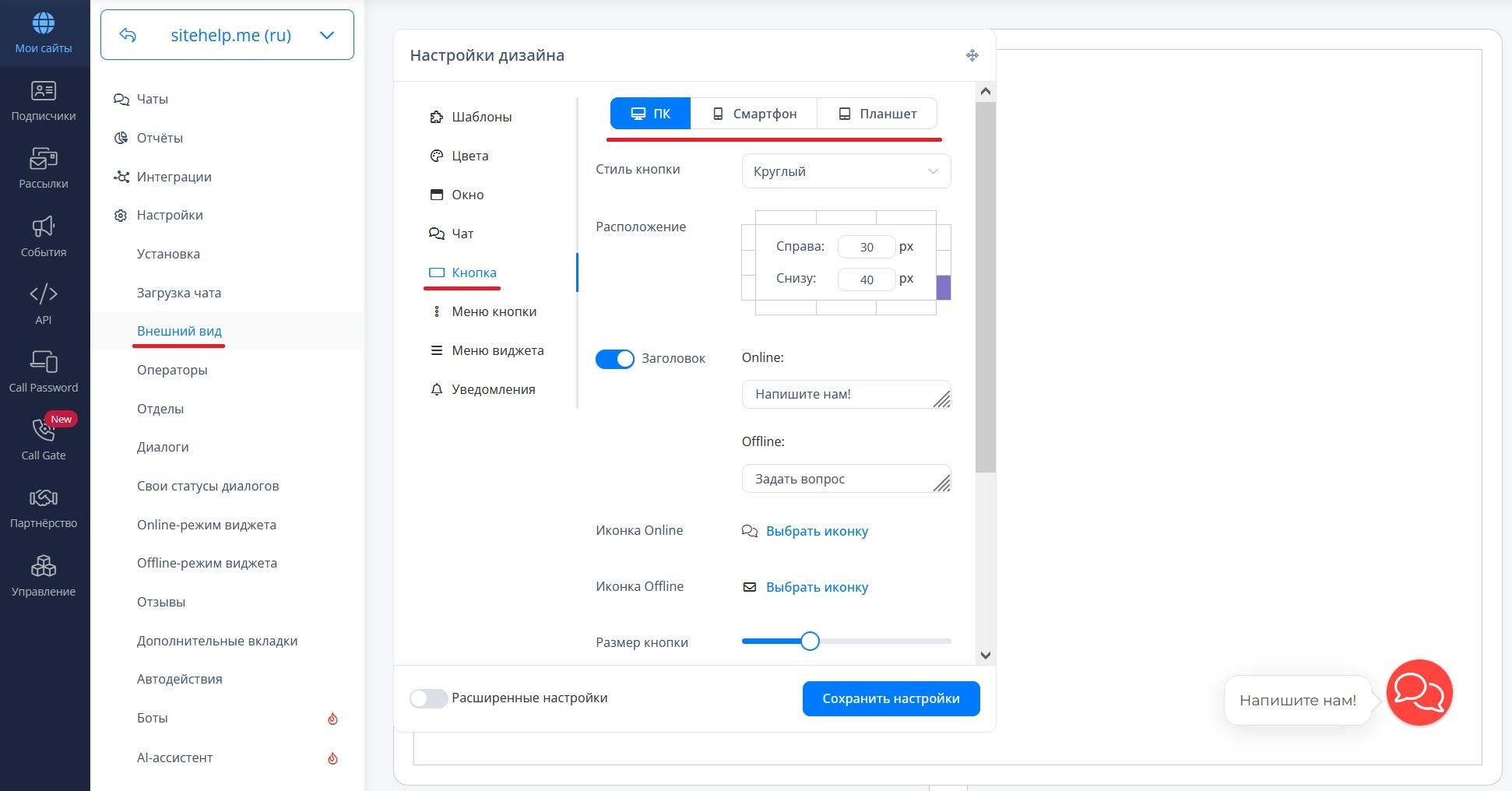This screenshot has width=1512, height=791.
Task: Expand the sitehelp.me (ru) site selector
Action: pyautogui.click(x=327, y=35)
